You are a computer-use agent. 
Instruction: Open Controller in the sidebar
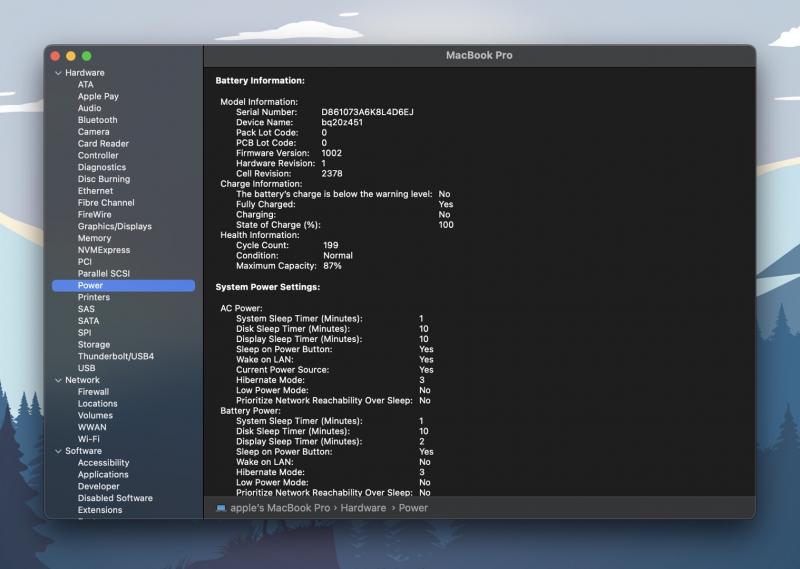tap(98, 156)
